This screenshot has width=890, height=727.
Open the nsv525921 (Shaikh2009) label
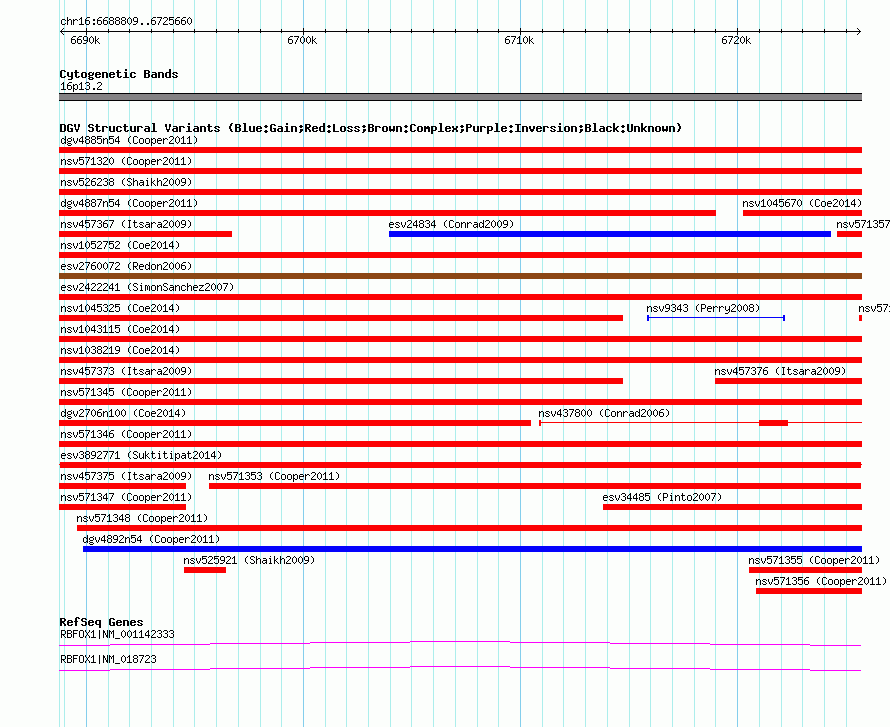(249, 561)
